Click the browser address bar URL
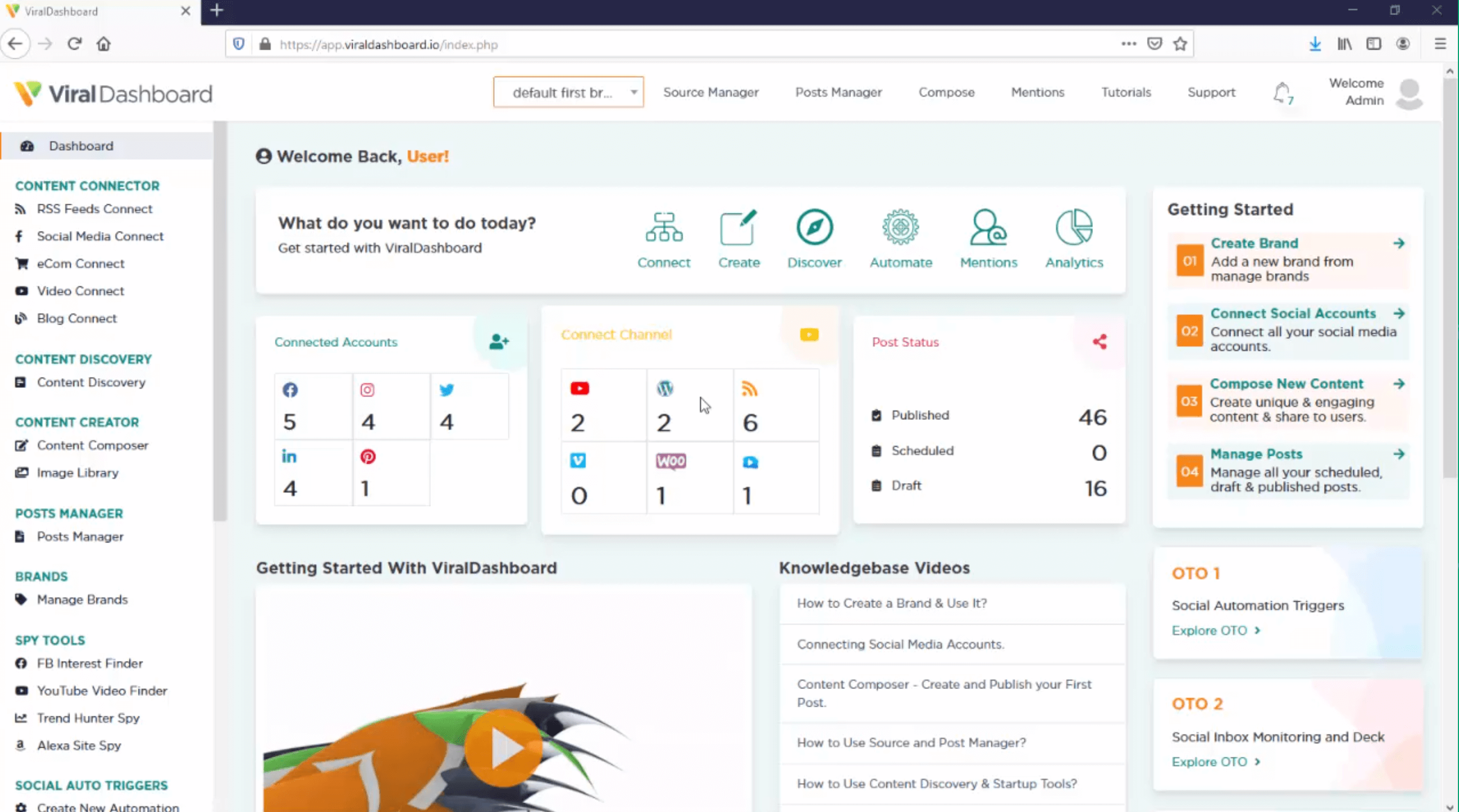Viewport: 1459px width, 812px height. (389, 44)
